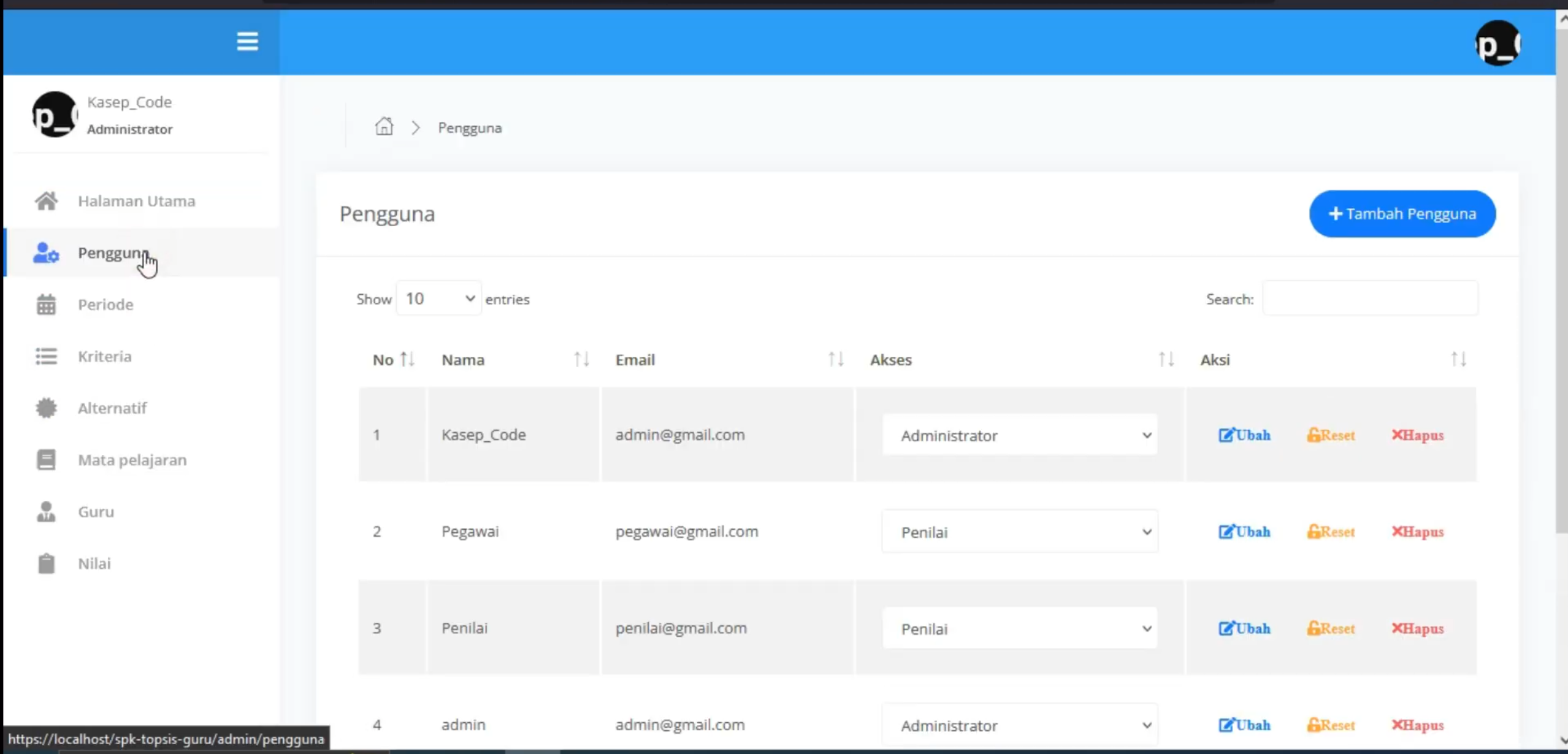Click Reset for Kasep_Code row
The image size is (1568, 754).
click(x=1331, y=435)
